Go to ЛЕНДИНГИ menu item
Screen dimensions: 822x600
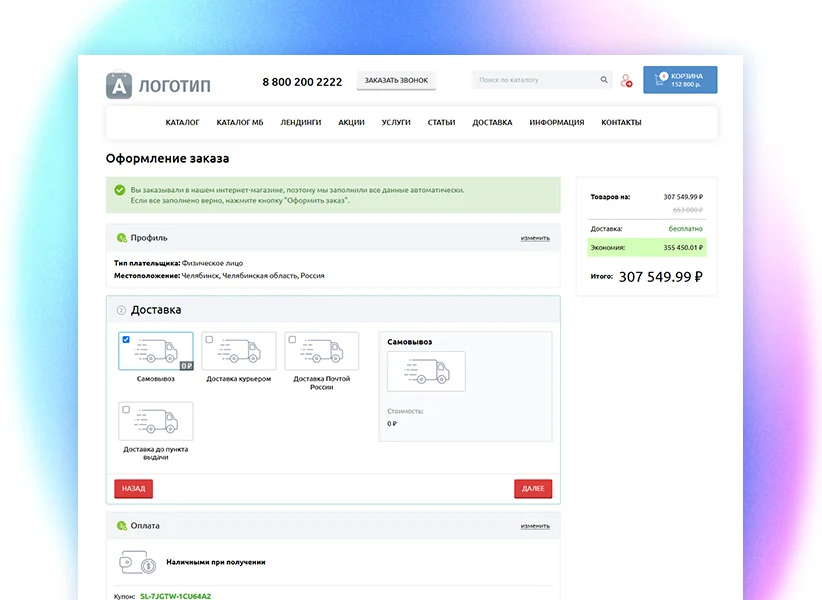click(301, 123)
